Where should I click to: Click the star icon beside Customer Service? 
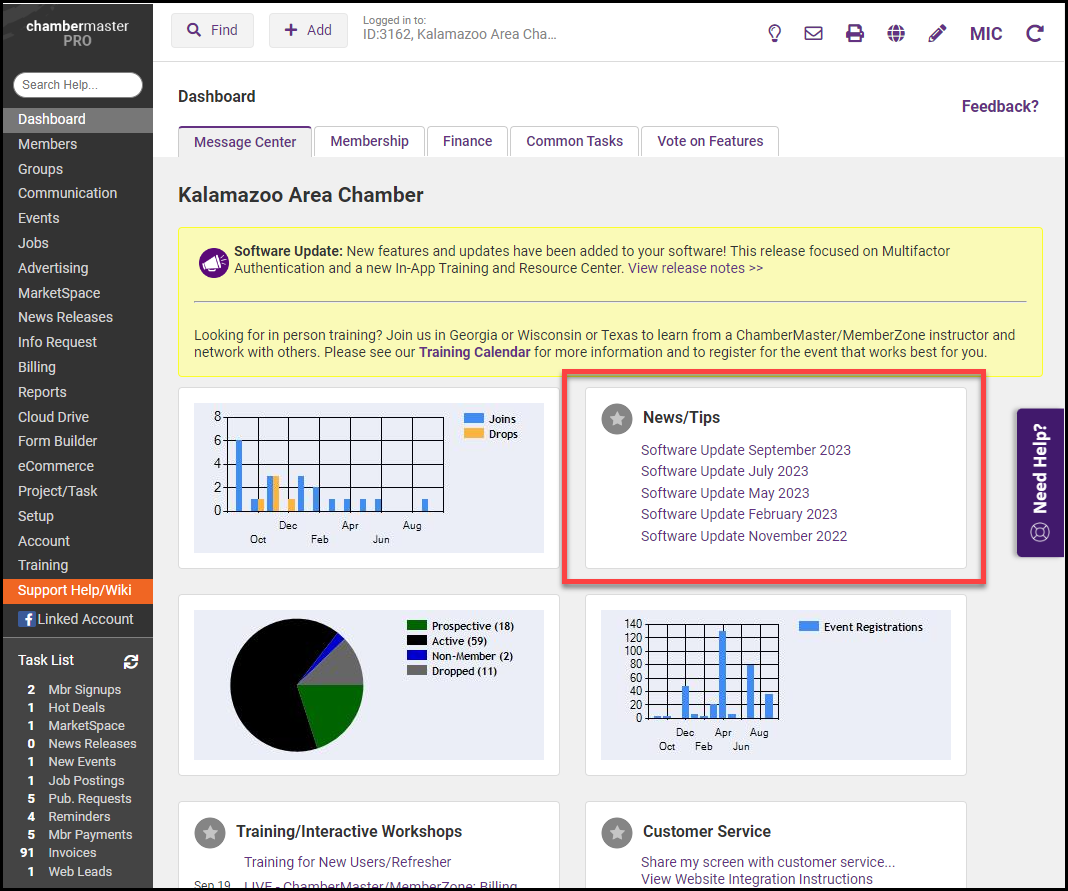617,832
